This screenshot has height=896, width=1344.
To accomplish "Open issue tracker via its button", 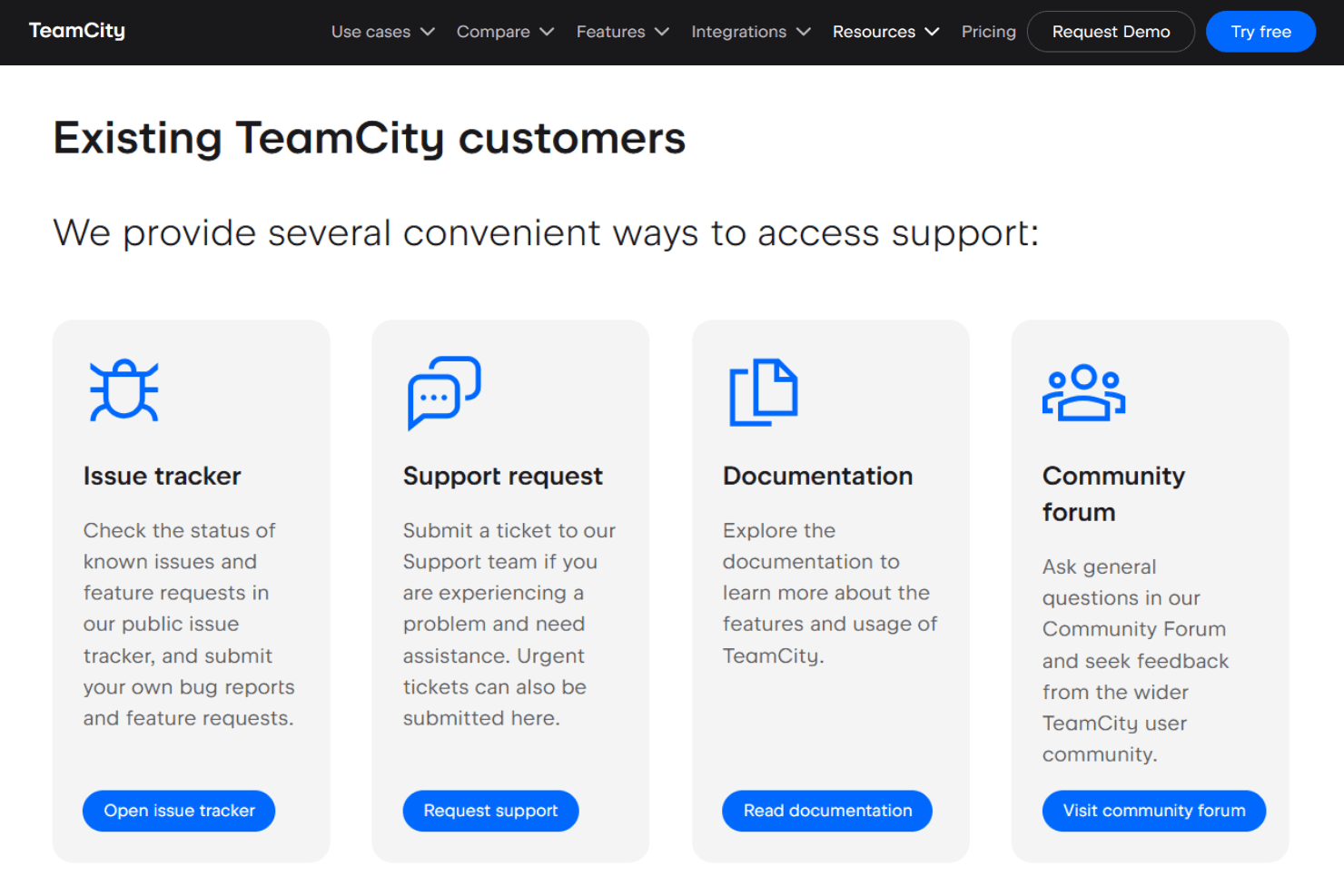I will pyautogui.click(x=179, y=811).
